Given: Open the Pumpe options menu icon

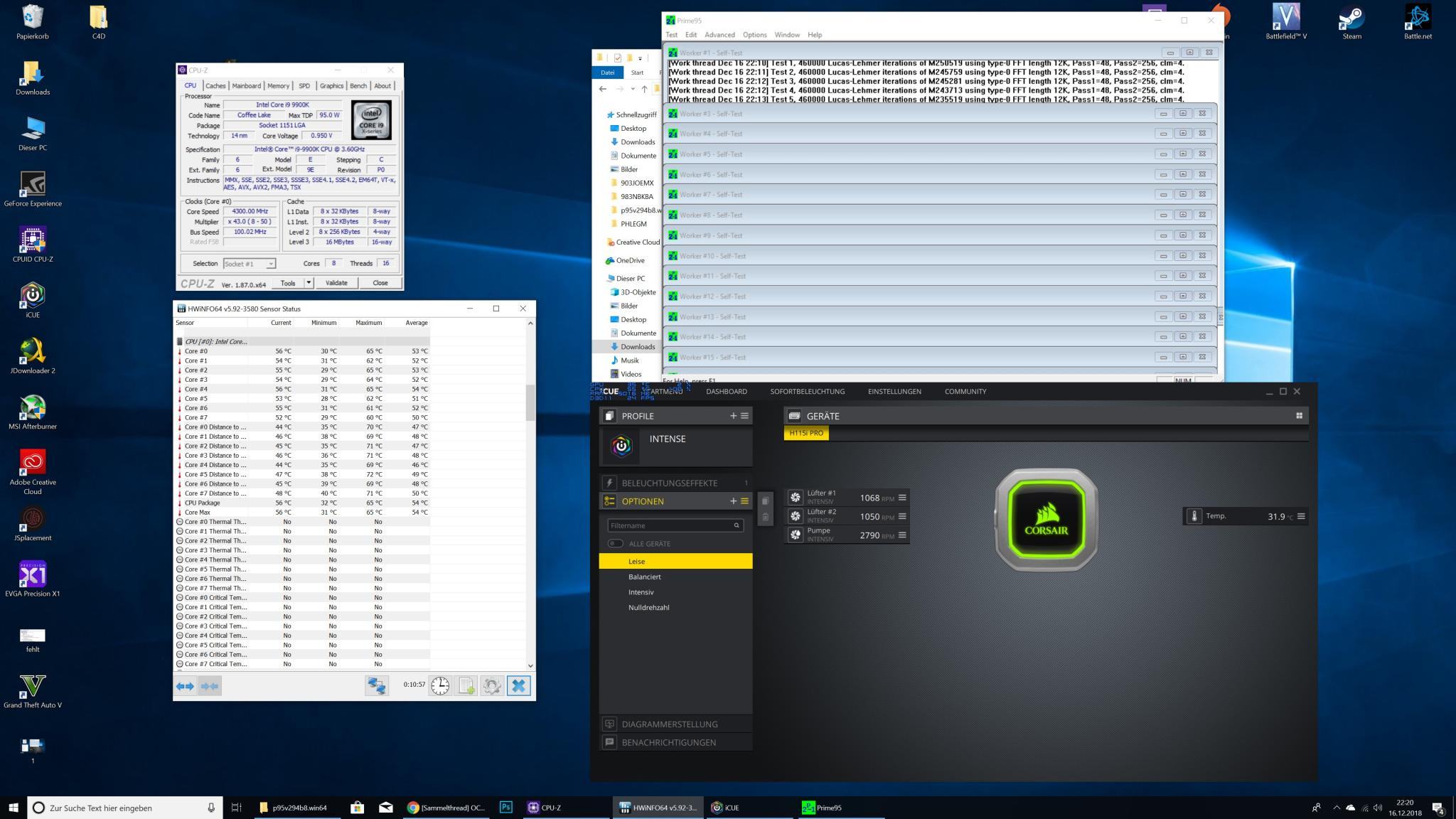Looking at the screenshot, I should [902, 535].
